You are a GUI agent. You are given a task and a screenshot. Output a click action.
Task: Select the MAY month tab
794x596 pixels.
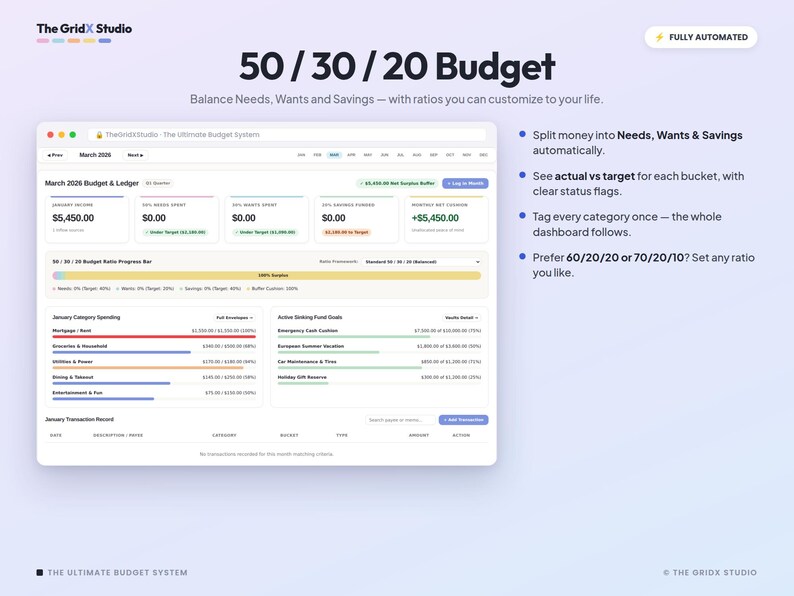click(x=368, y=155)
